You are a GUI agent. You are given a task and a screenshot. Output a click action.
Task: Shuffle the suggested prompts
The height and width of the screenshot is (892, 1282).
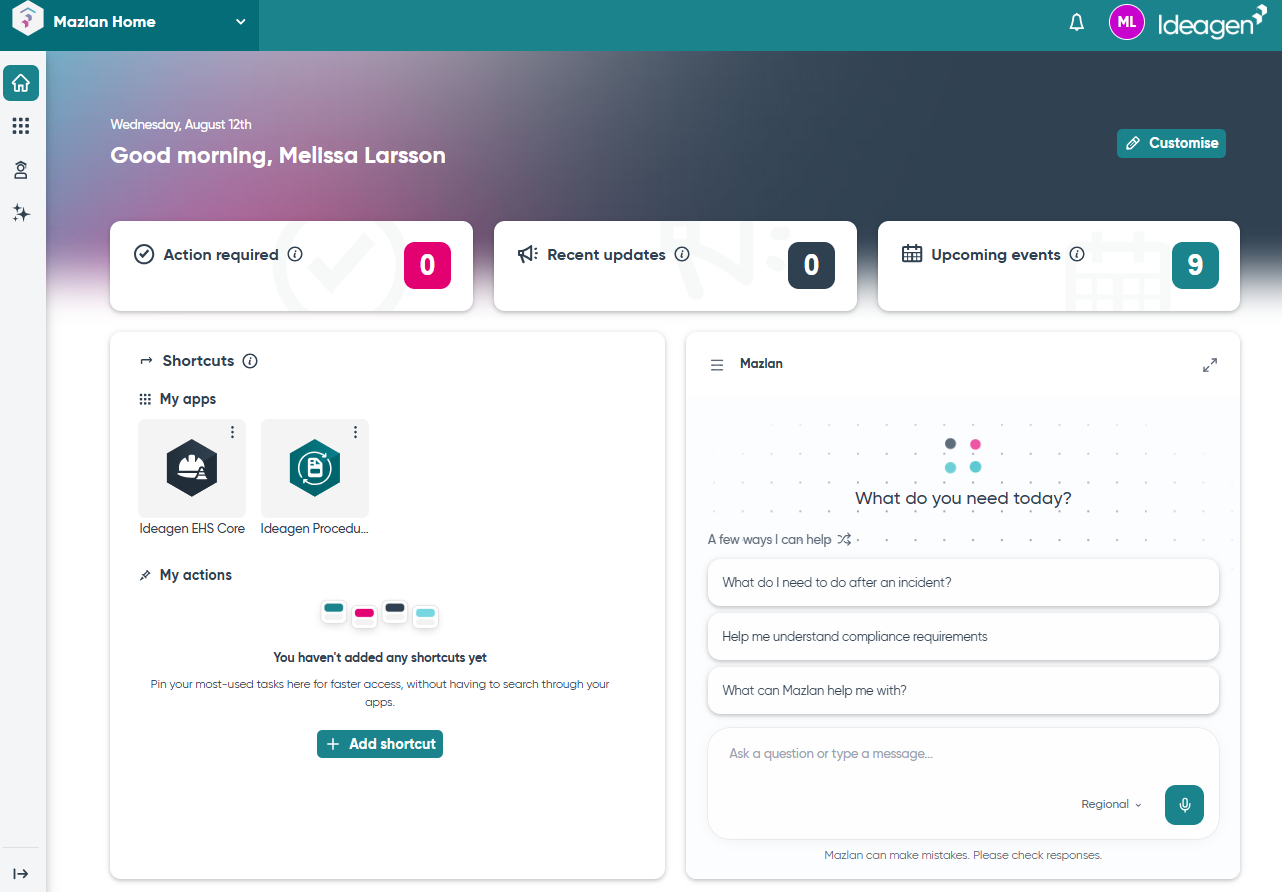pyautogui.click(x=845, y=539)
